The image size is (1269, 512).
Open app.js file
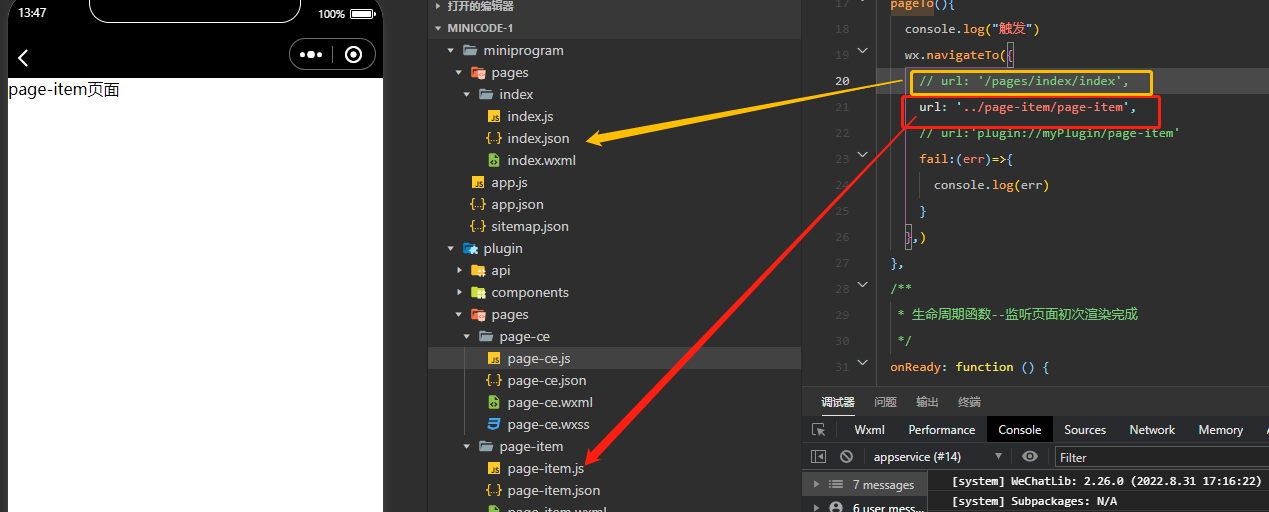click(509, 182)
